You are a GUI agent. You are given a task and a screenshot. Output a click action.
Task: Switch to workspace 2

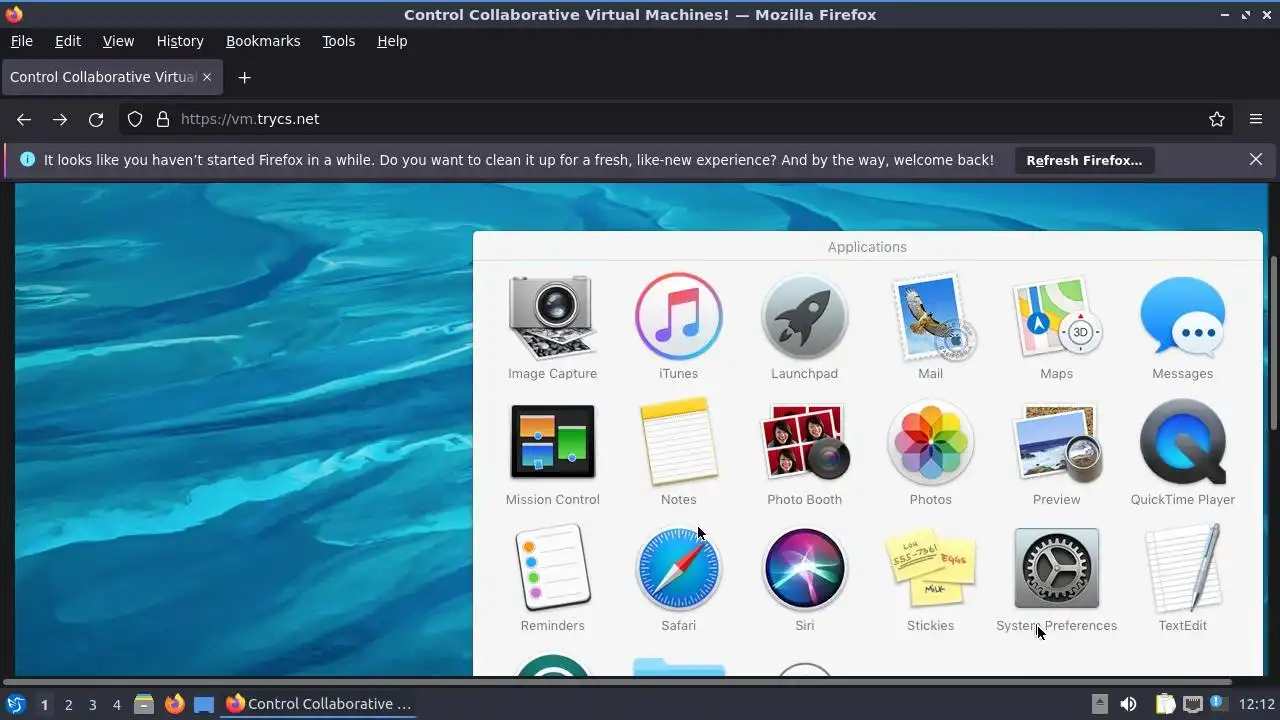[x=68, y=704]
